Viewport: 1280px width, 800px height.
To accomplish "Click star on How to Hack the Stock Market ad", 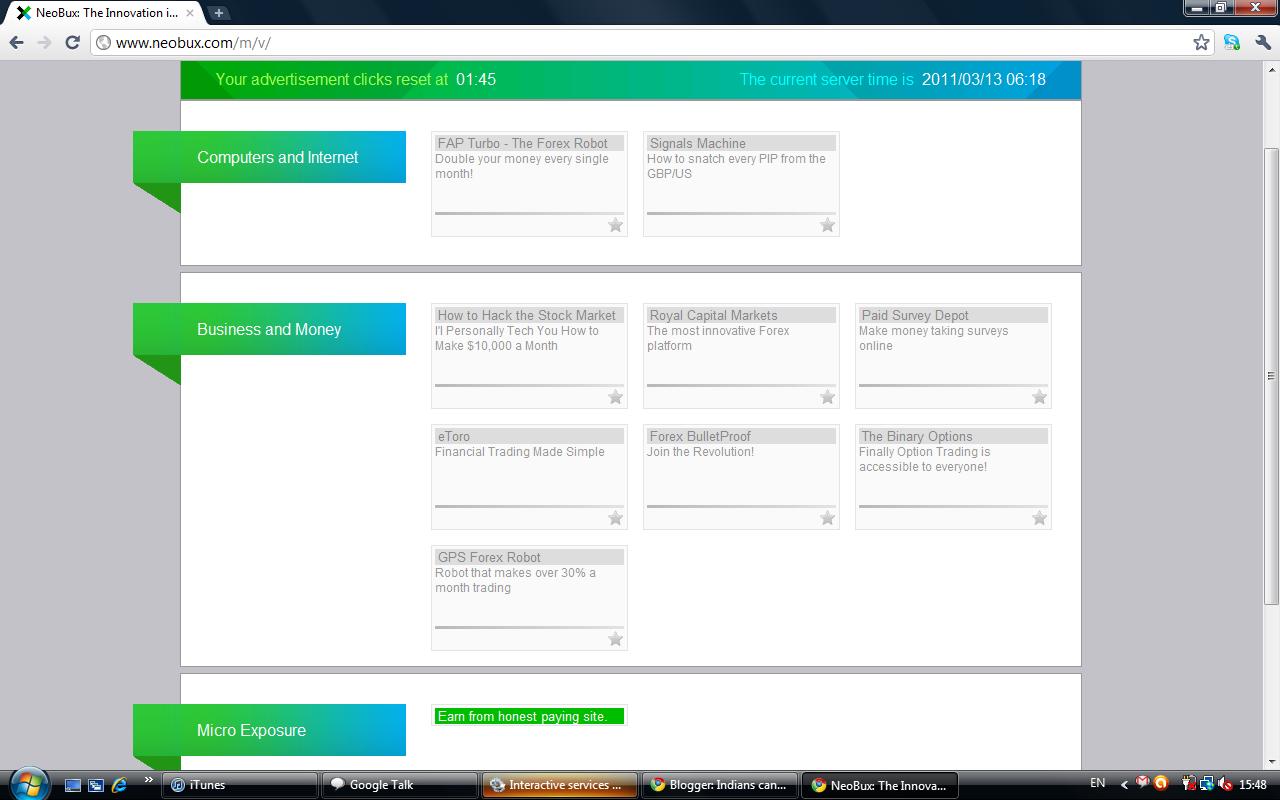I will (x=615, y=397).
